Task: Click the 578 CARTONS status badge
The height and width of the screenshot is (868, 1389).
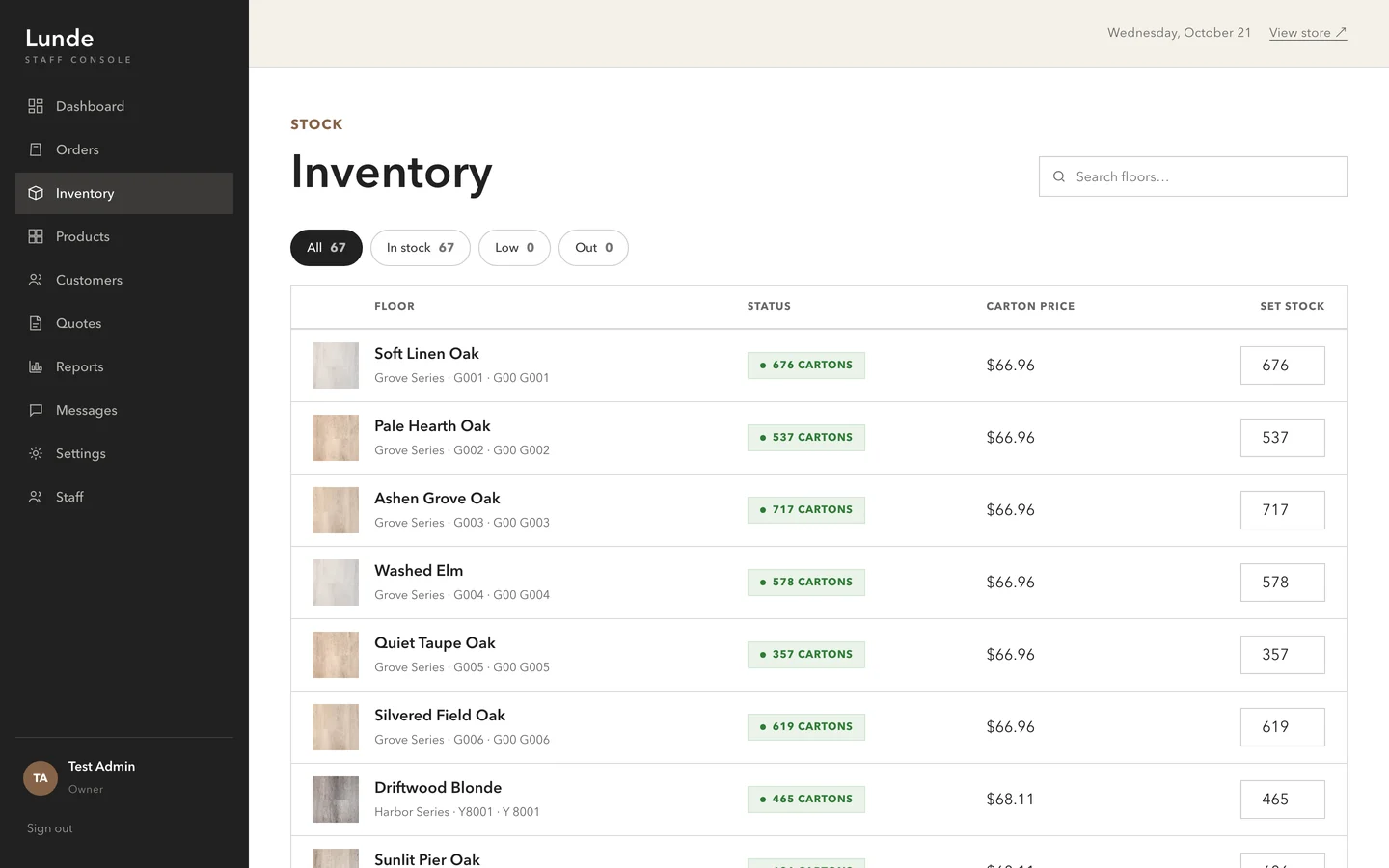Action: point(806,583)
